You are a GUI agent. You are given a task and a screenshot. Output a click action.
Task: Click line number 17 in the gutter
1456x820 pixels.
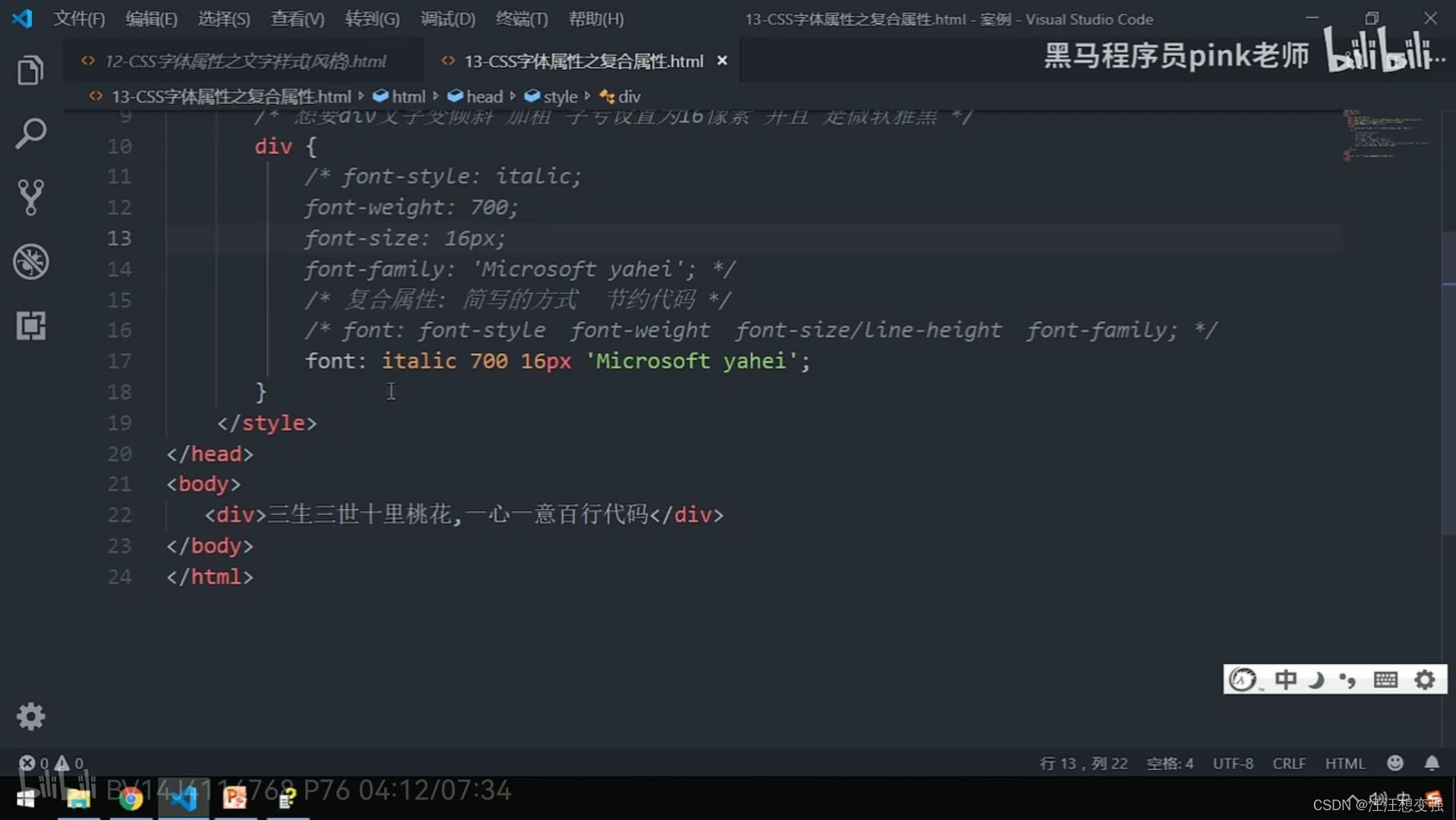119,361
